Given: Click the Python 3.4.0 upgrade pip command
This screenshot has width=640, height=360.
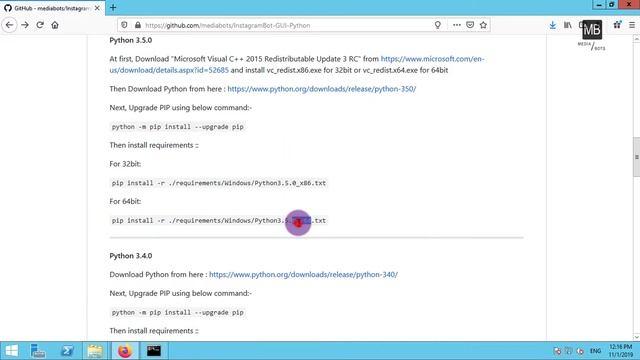Looking at the screenshot, I should pyautogui.click(x=178, y=313).
